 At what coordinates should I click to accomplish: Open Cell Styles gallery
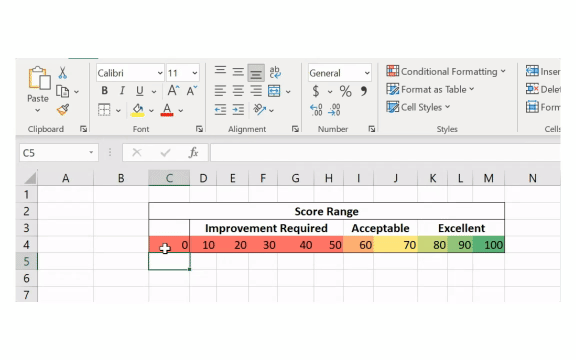(x=418, y=107)
